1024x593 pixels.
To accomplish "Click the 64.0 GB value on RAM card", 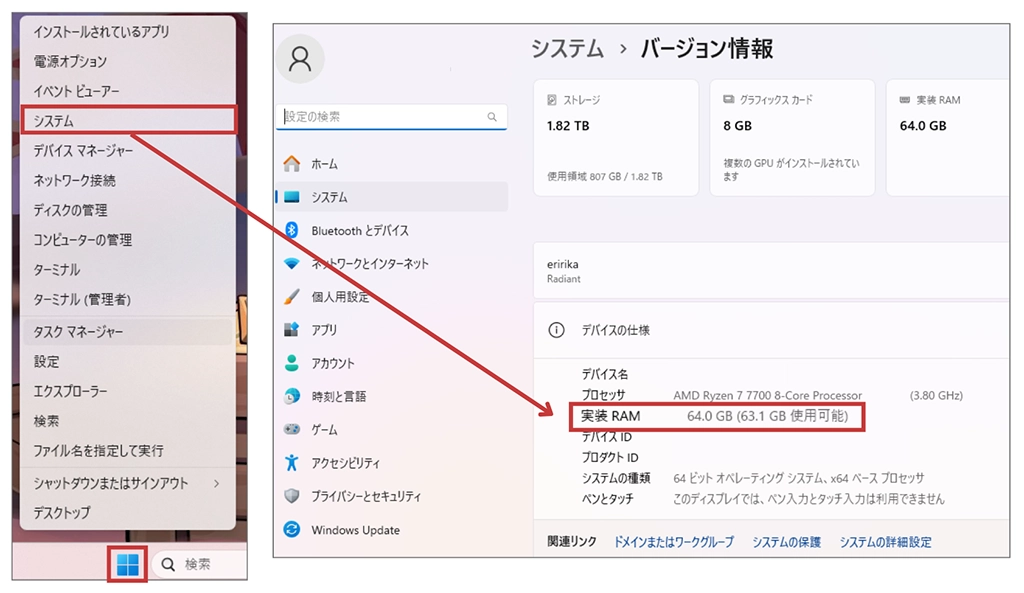I will pyautogui.click(x=923, y=126).
